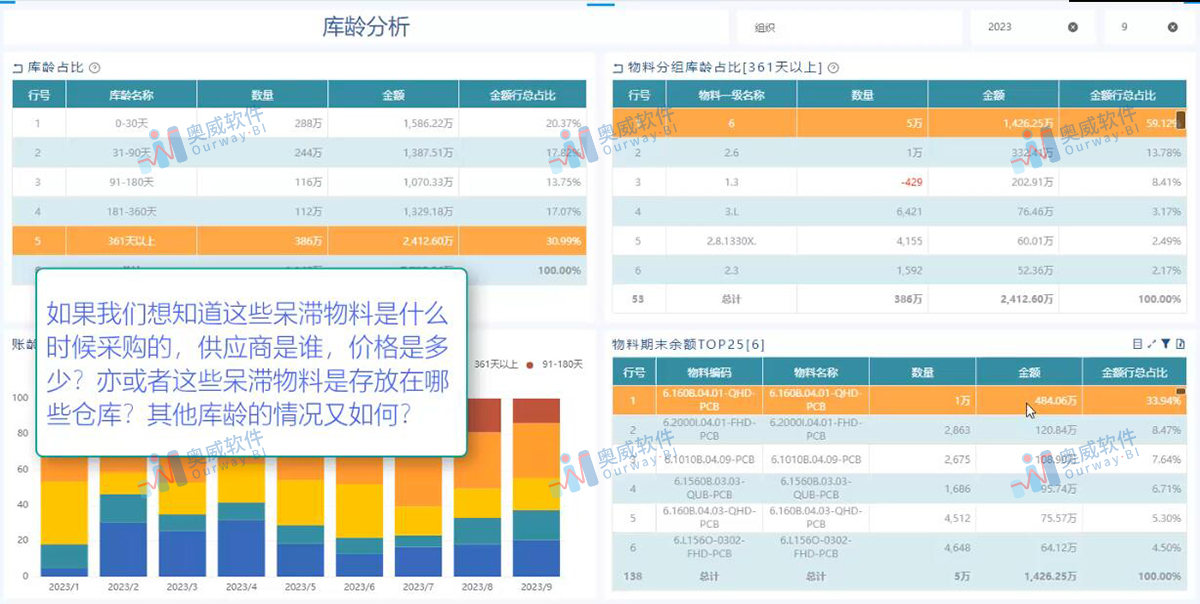
Task: Clear the 2023 year filter with its x icon
Action: (1073, 26)
